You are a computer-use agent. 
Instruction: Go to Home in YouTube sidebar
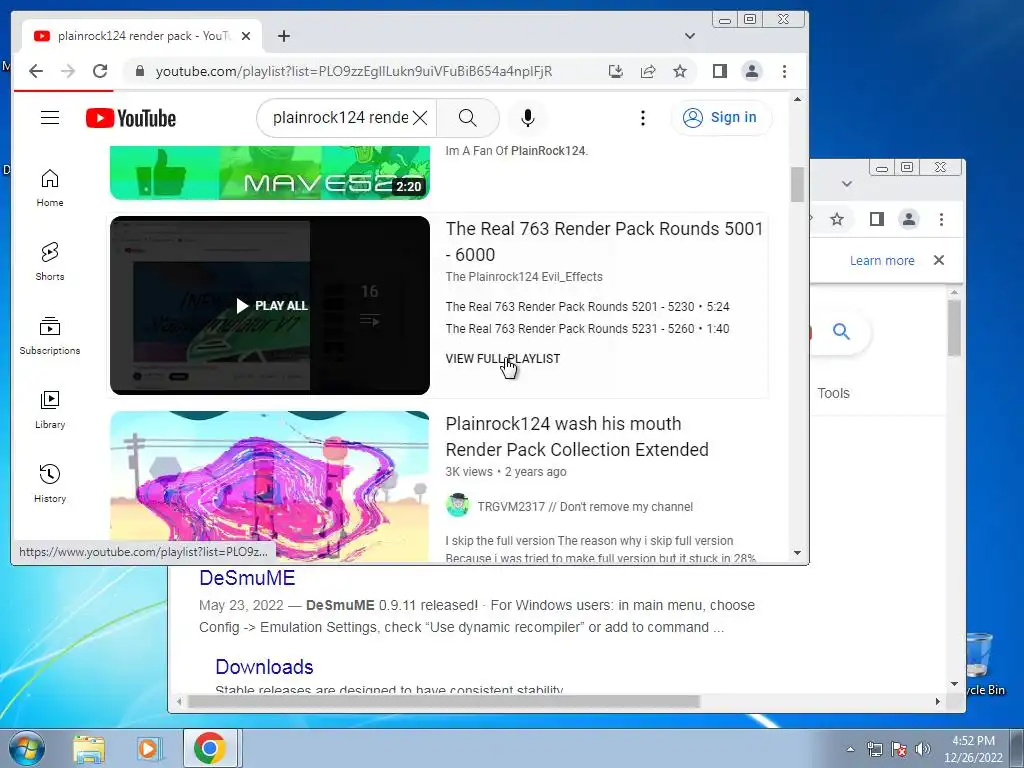tap(50, 188)
